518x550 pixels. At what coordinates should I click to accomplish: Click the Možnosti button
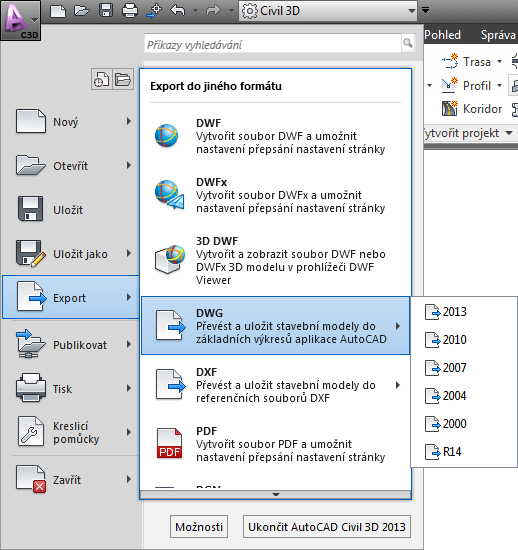coord(199,526)
